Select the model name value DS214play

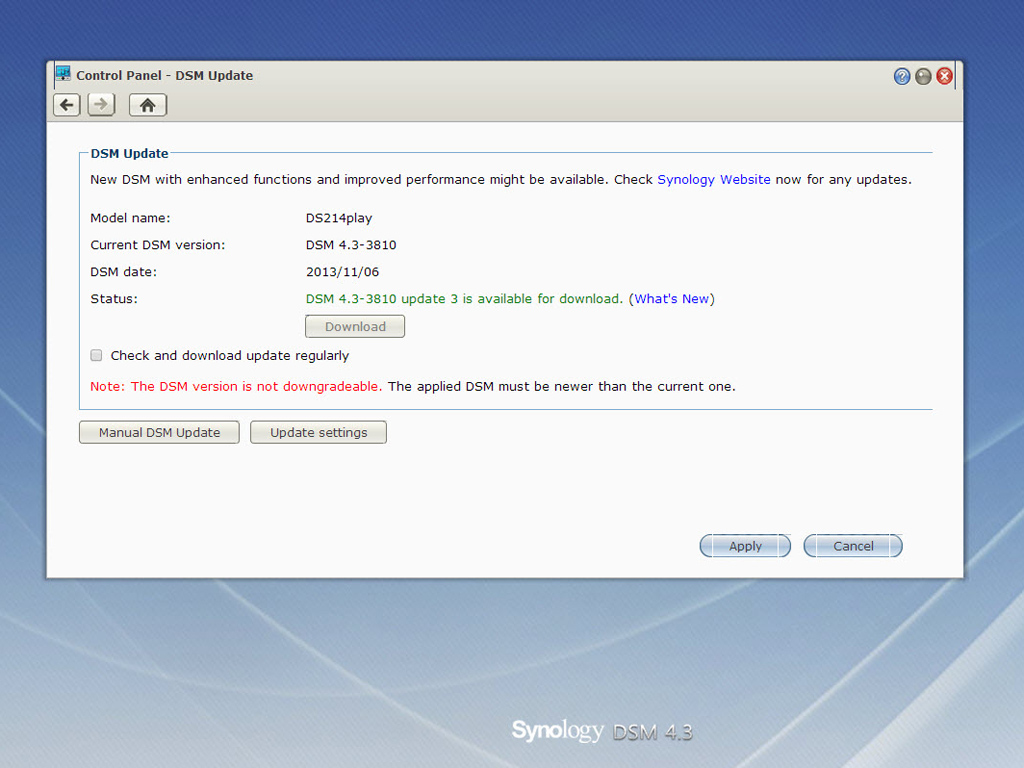[x=338, y=218]
